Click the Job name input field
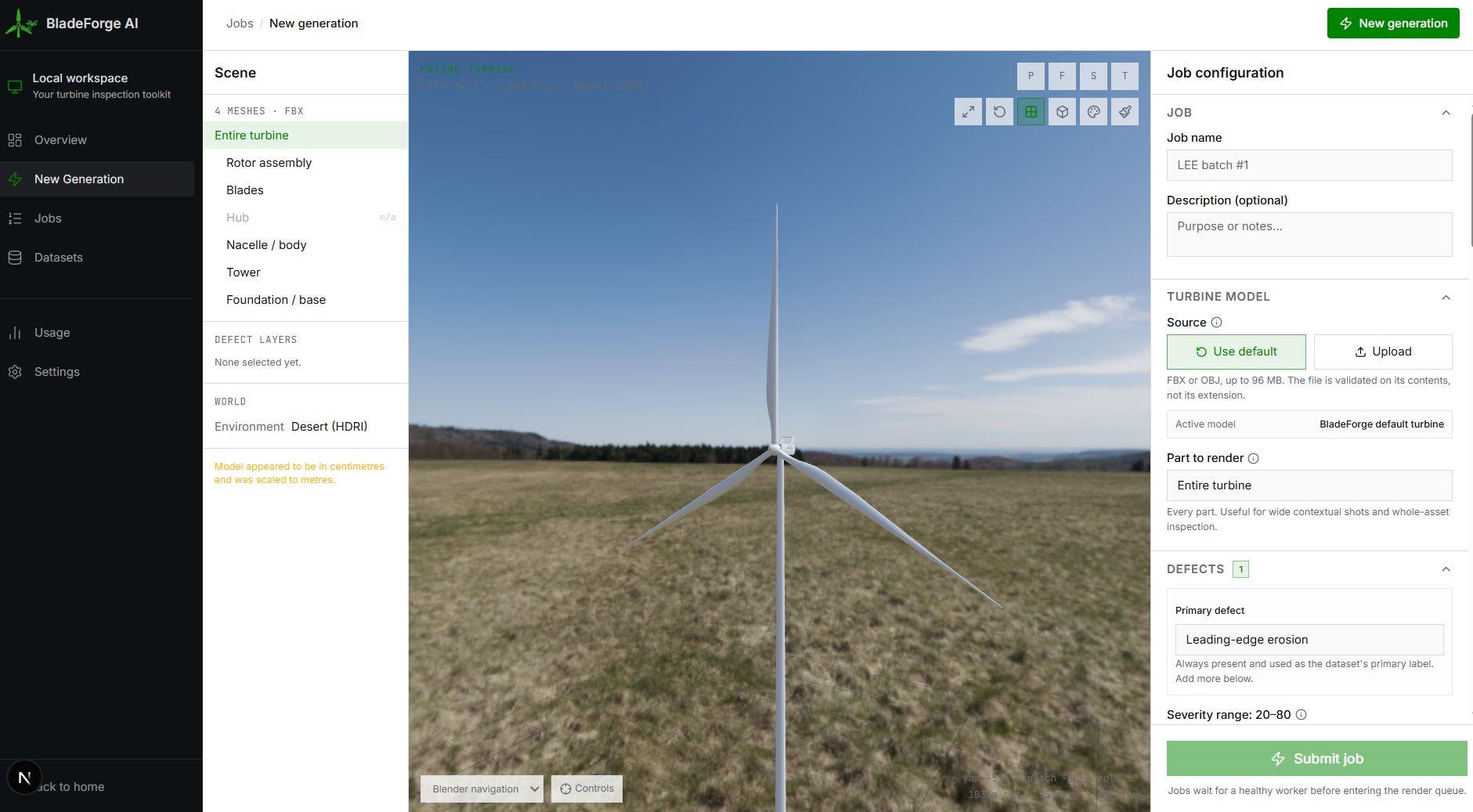1473x812 pixels. (1309, 165)
